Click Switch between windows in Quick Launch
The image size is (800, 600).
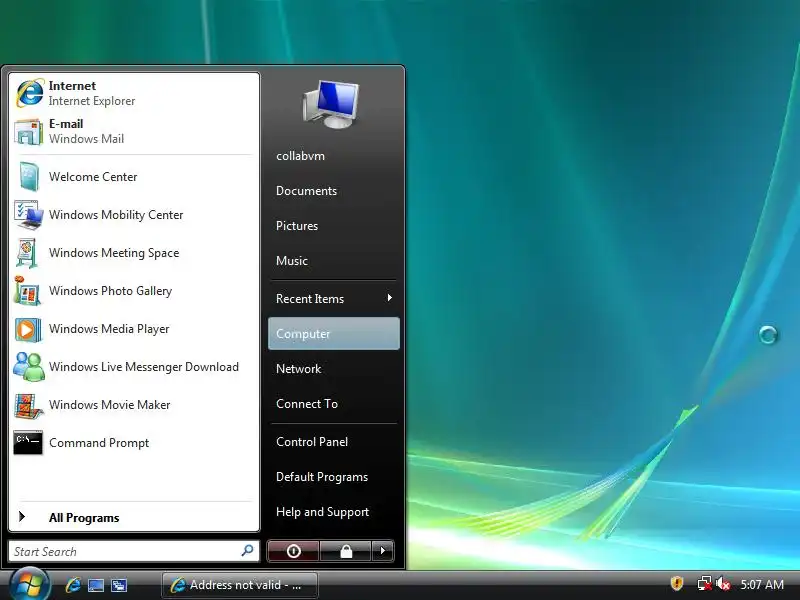pyautogui.click(x=119, y=585)
